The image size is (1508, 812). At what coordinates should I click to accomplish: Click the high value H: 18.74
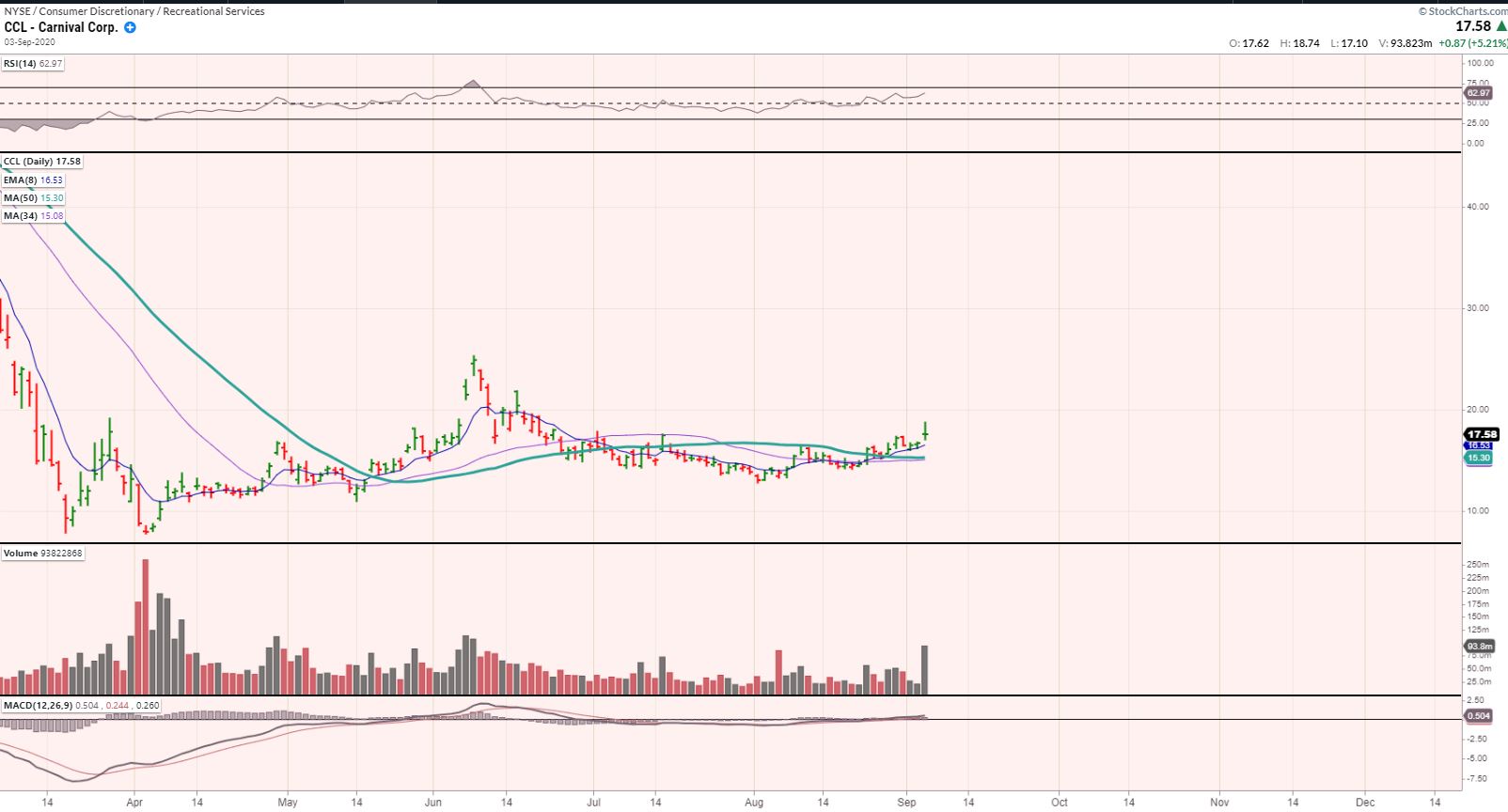tap(1300, 43)
